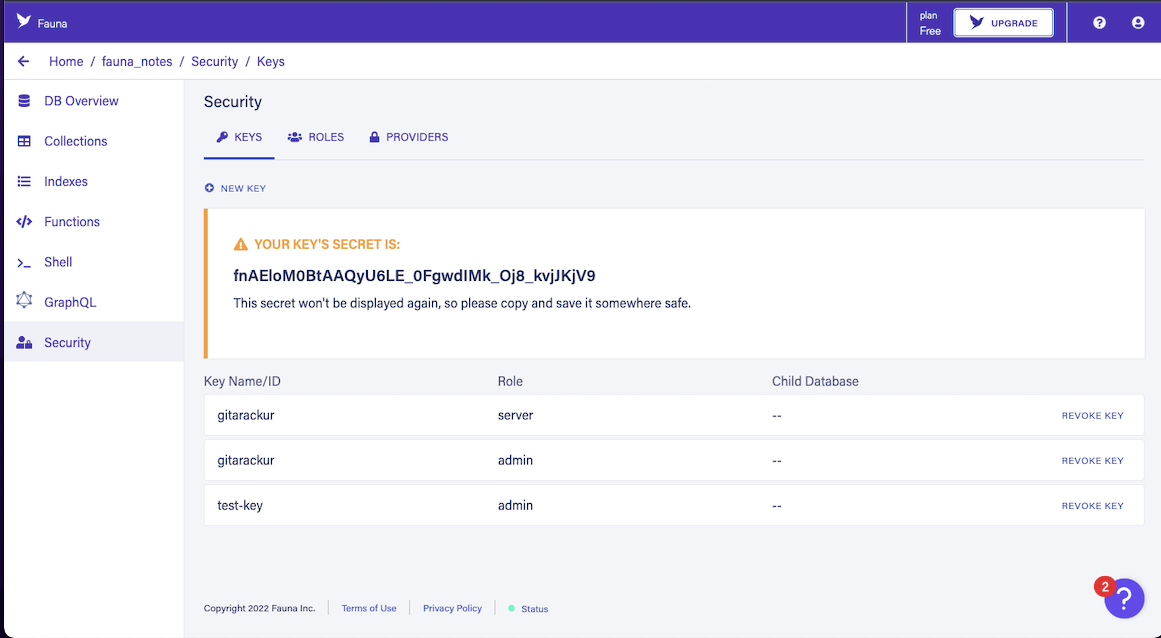
Task: Click the gitarackur name in server row
Action: click(x=246, y=415)
